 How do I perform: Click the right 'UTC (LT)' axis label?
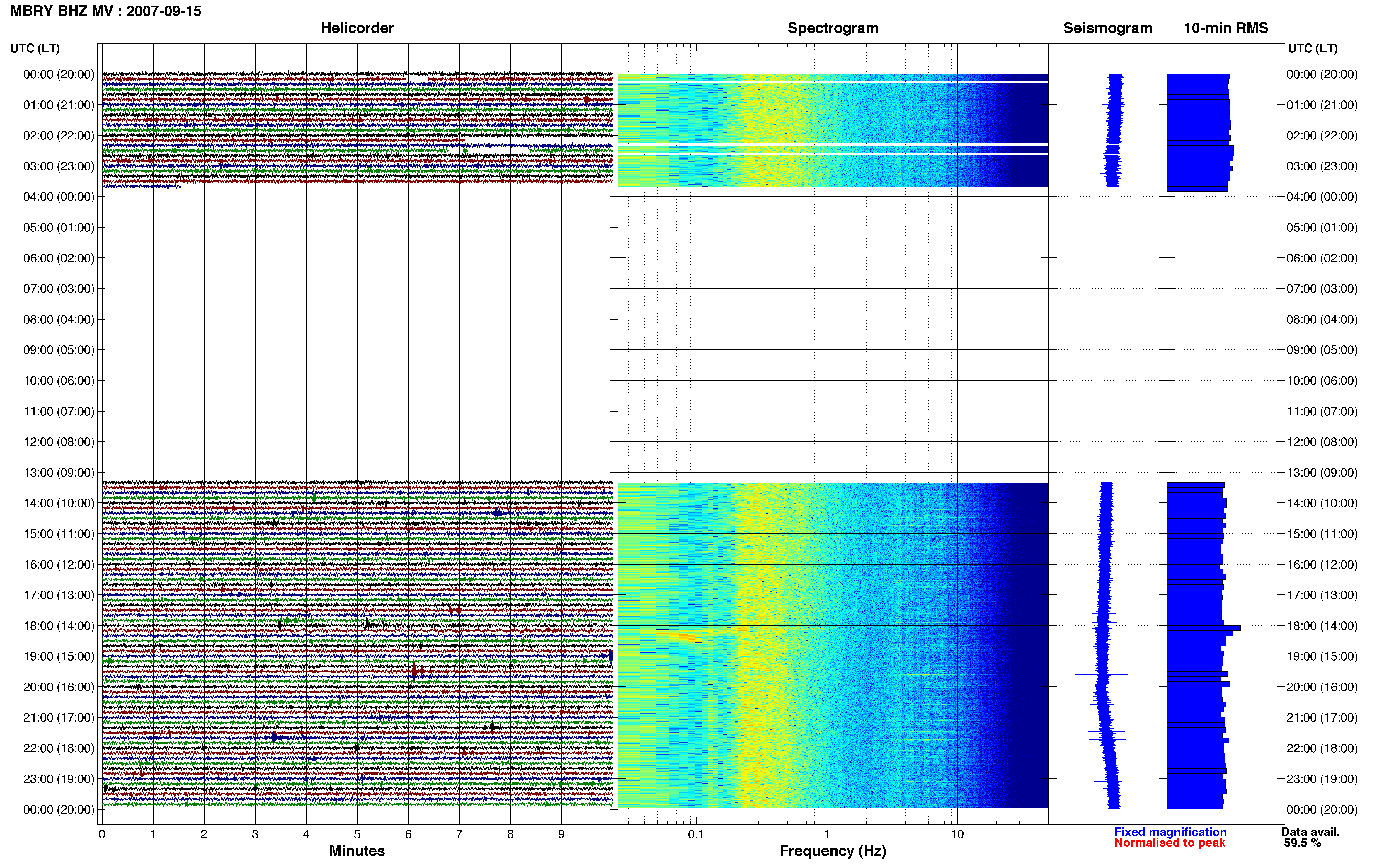pyautogui.click(x=1313, y=48)
